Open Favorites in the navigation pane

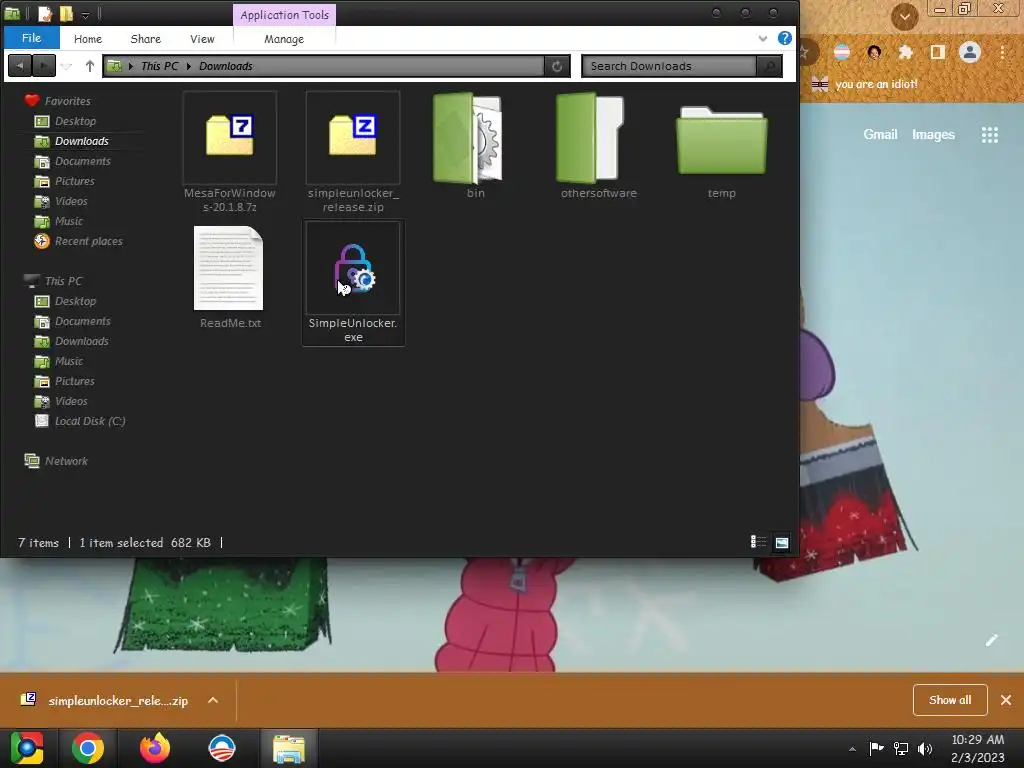tap(67, 101)
